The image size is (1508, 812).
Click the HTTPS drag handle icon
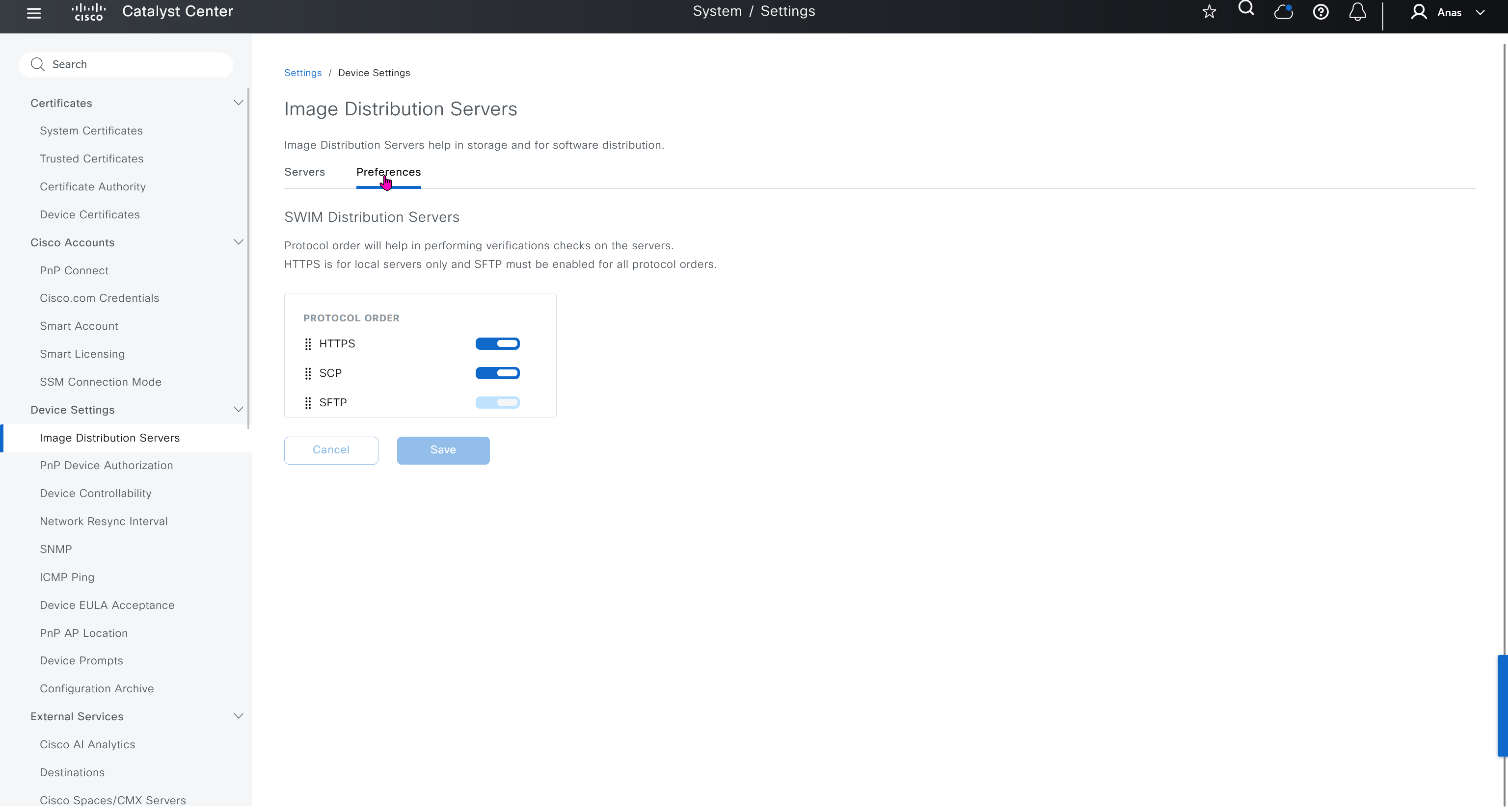coord(308,344)
